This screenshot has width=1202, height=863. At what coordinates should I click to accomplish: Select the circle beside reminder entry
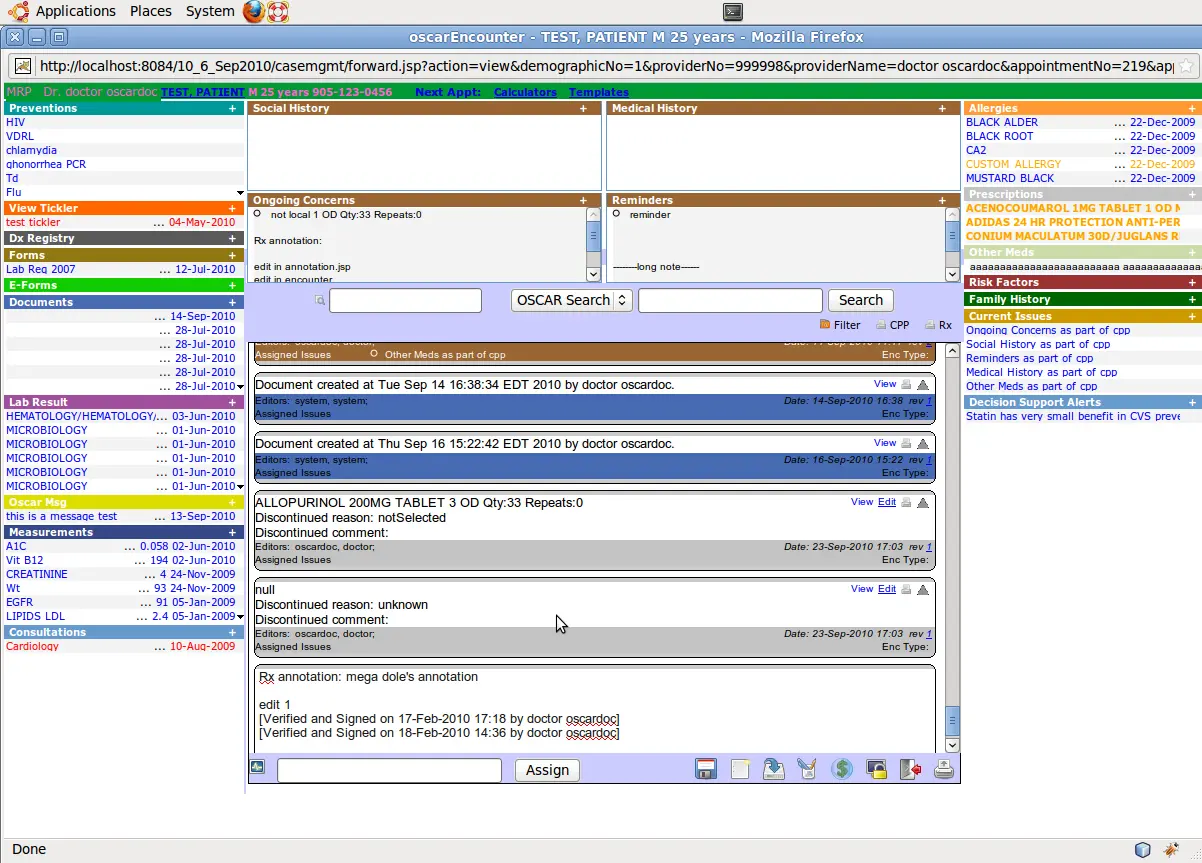point(617,214)
